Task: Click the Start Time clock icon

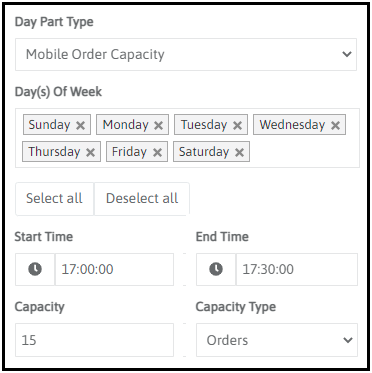Action: coord(35,269)
